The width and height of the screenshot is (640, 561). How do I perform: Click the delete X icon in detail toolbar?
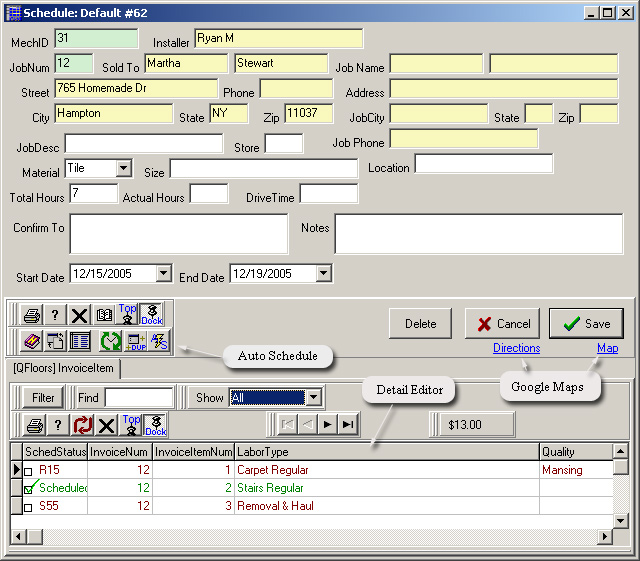[106, 425]
